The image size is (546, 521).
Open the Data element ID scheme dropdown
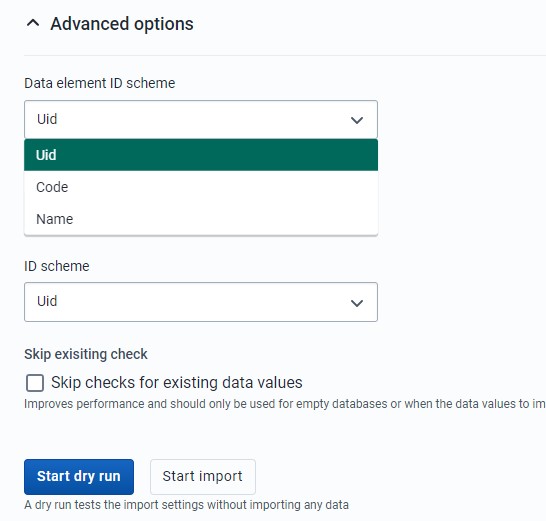pos(201,119)
